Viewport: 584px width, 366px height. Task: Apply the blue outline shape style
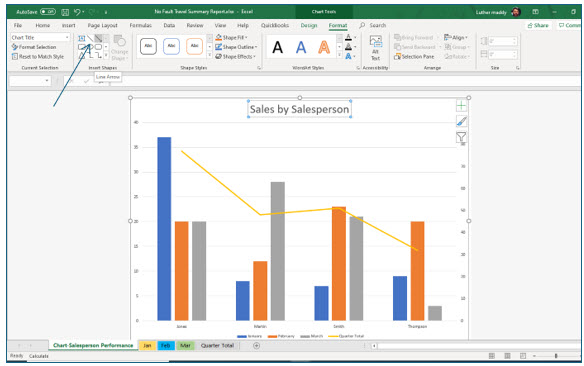171,46
